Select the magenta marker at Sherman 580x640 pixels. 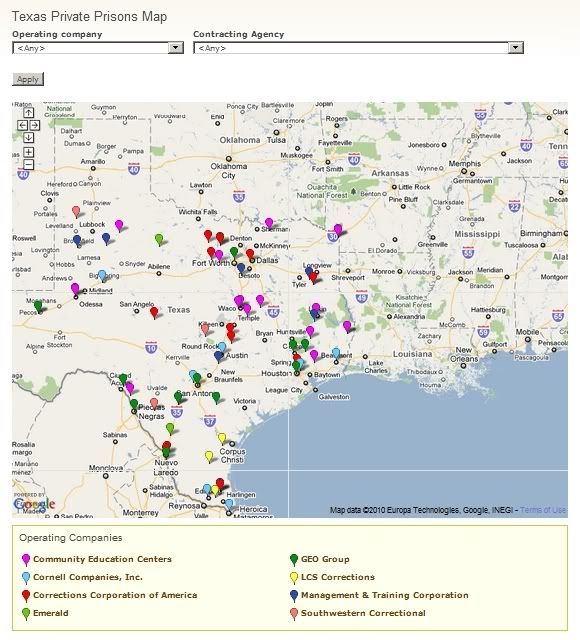tap(269, 223)
